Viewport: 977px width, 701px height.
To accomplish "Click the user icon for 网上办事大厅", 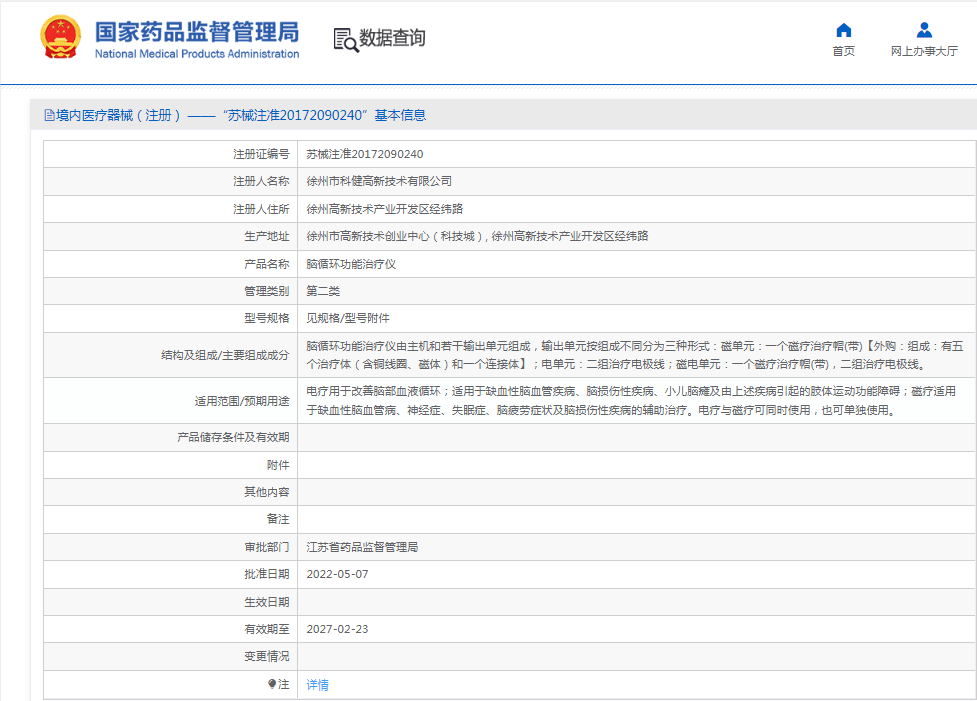I will [x=924, y=30].
